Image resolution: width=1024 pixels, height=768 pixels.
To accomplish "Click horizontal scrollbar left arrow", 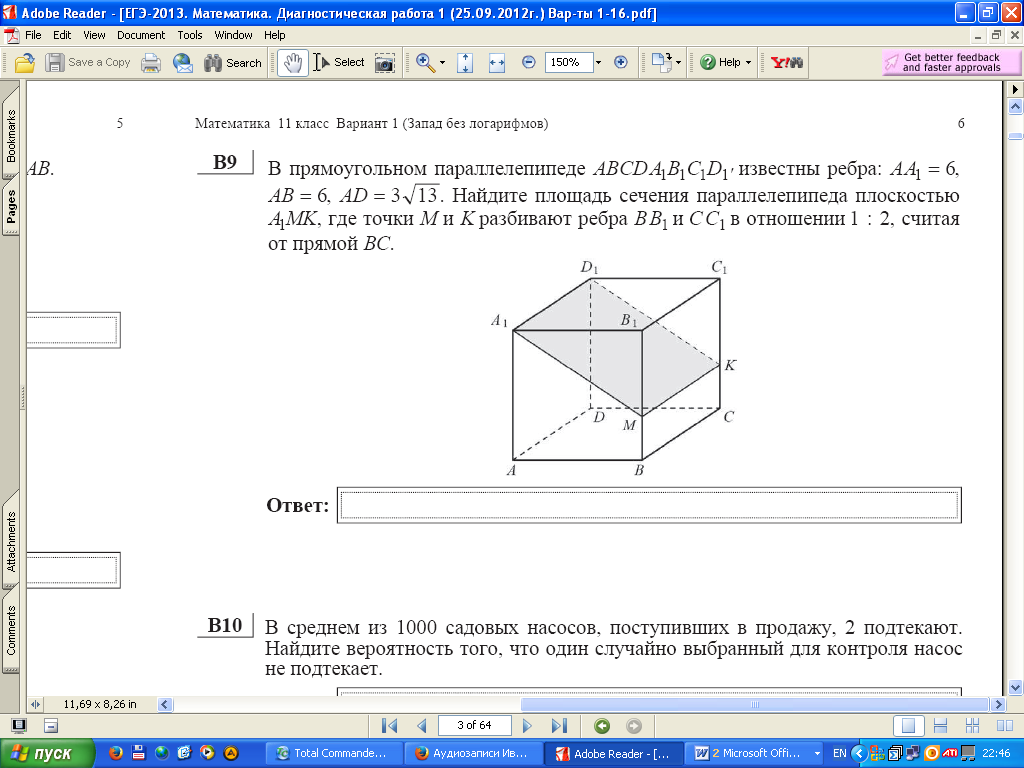I will point(165,705).
